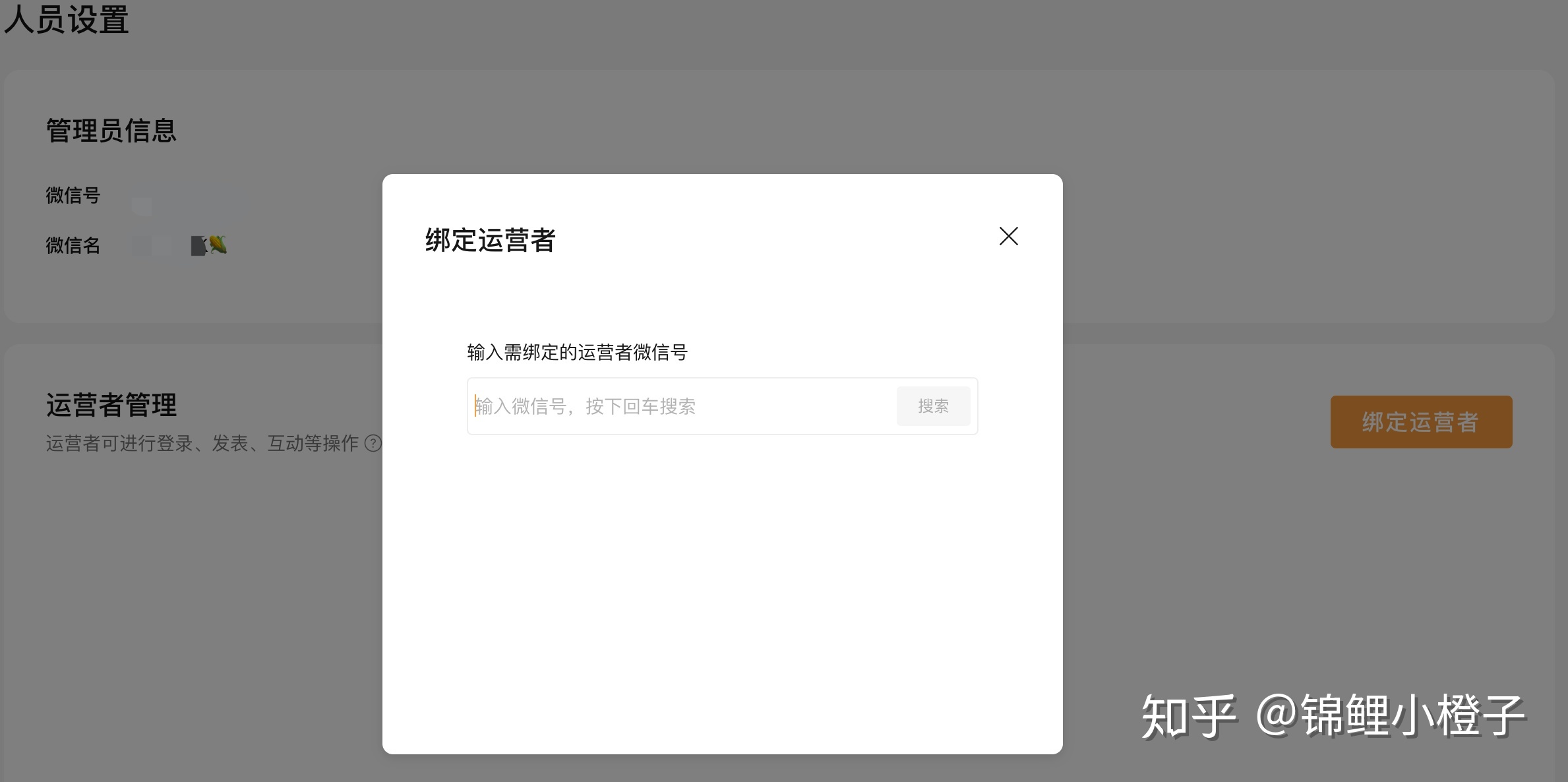This screenshot has width=1568, height=782.
Task: Click the 运营者可进行登录 description text
Action: pos(204,443)
